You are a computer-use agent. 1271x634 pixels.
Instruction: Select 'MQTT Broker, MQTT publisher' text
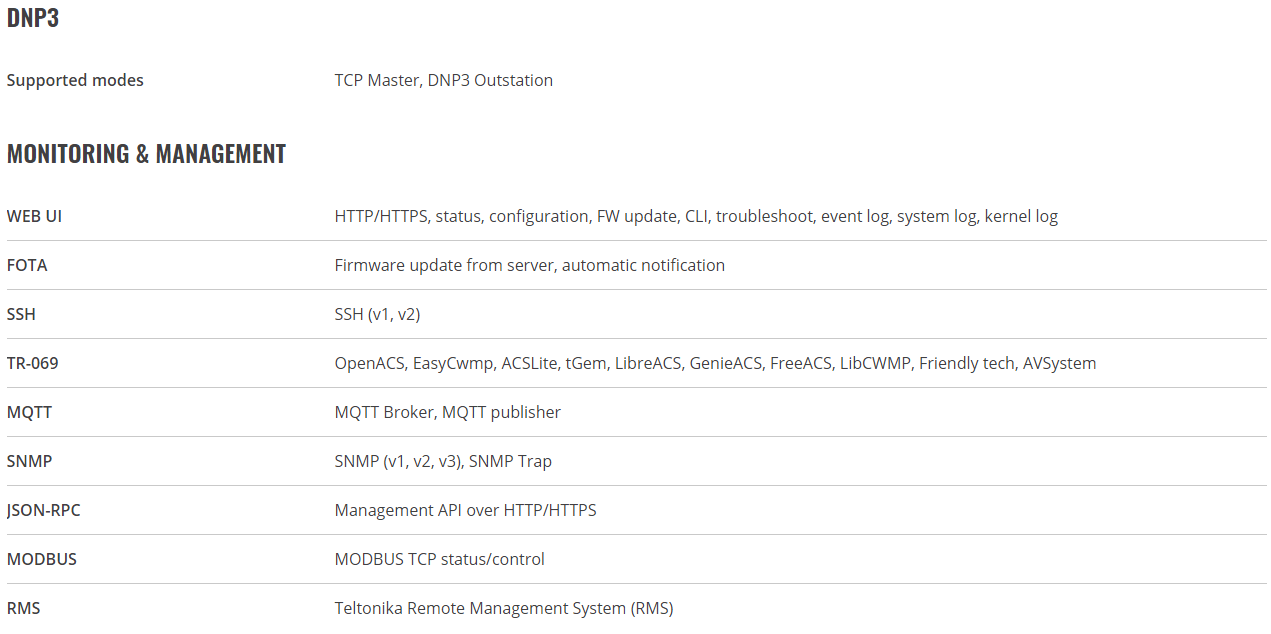448,412
